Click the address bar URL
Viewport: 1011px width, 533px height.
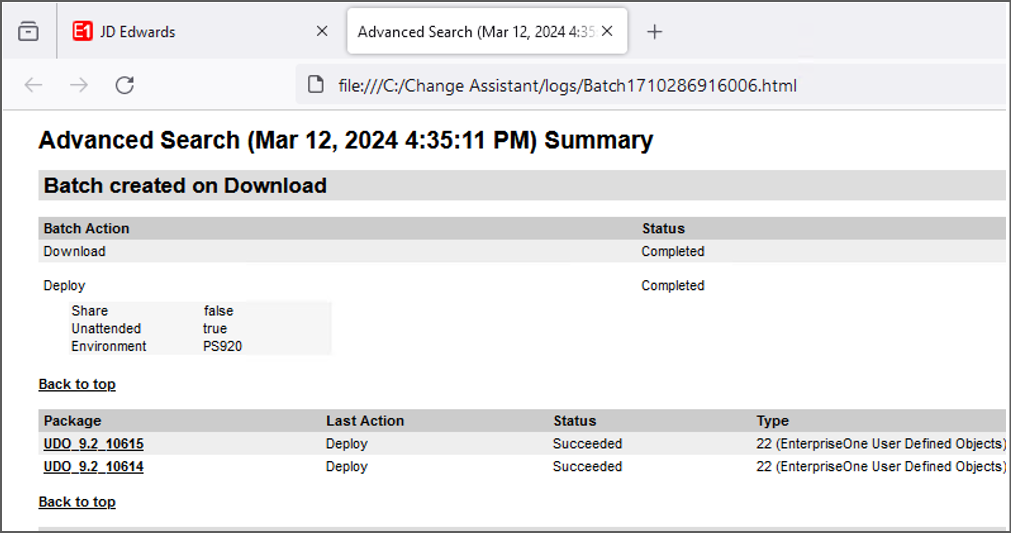(567, 86)
